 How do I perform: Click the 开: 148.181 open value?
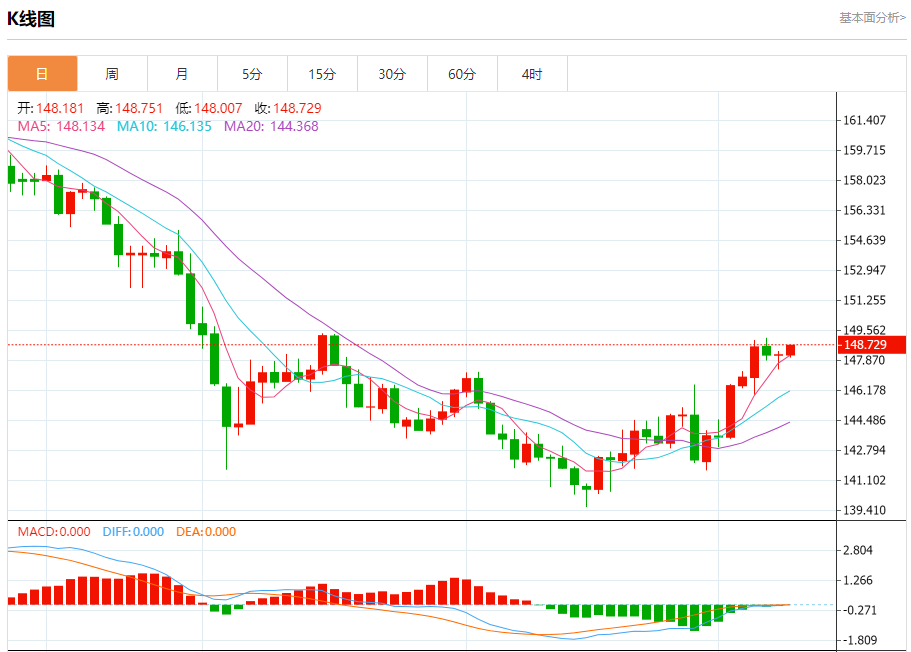click(x=51, y=108)
